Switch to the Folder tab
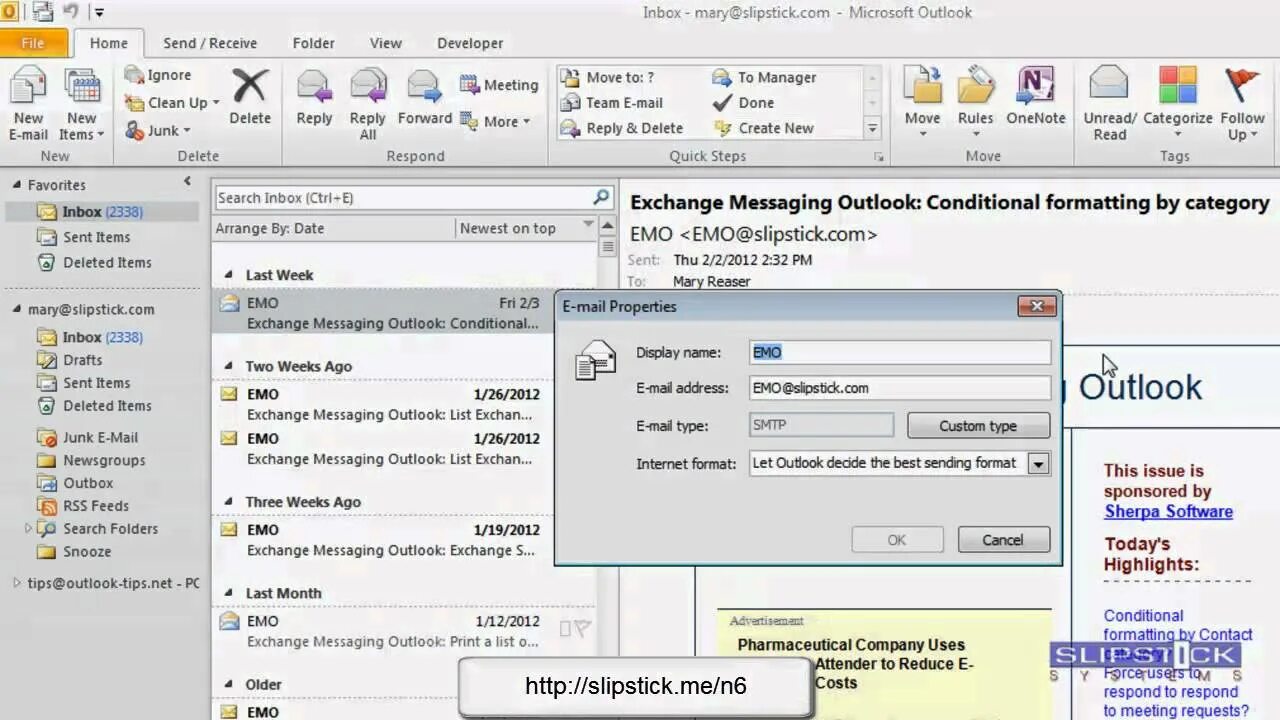 pos(313,43)
